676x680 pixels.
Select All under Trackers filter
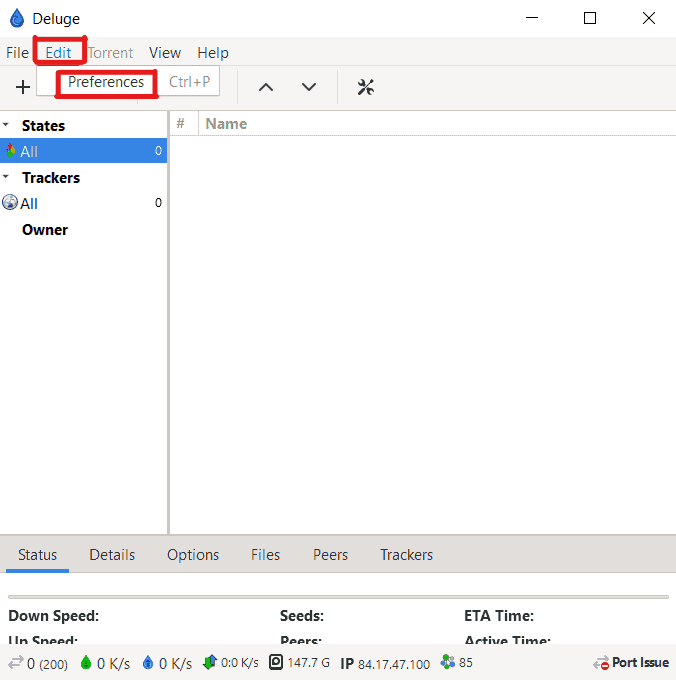coord(29,203)
